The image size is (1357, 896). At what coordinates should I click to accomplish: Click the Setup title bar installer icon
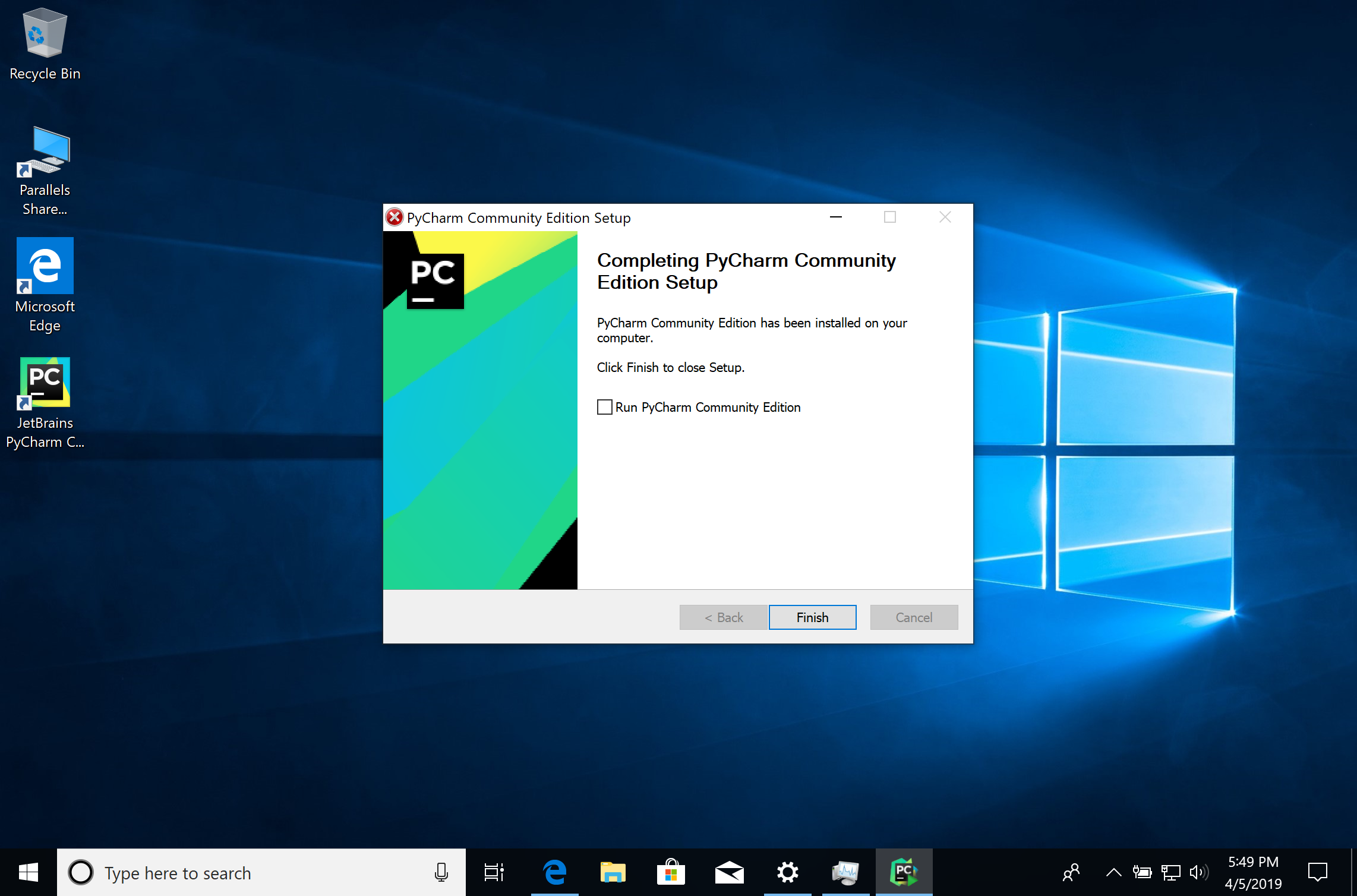pyautogui.click(x=394, y=217)
